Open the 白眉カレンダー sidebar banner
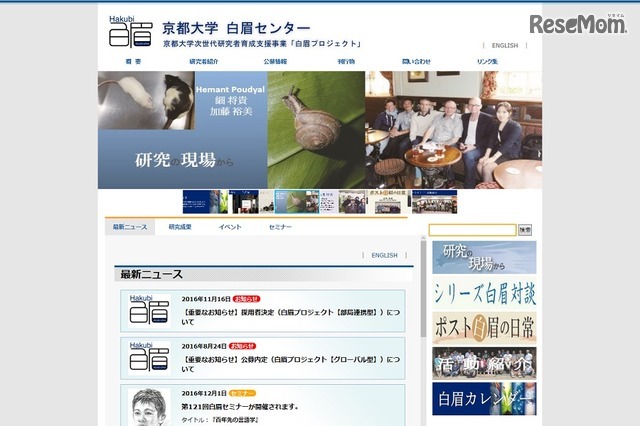This screenshot has width=640, height=426. 484,399
